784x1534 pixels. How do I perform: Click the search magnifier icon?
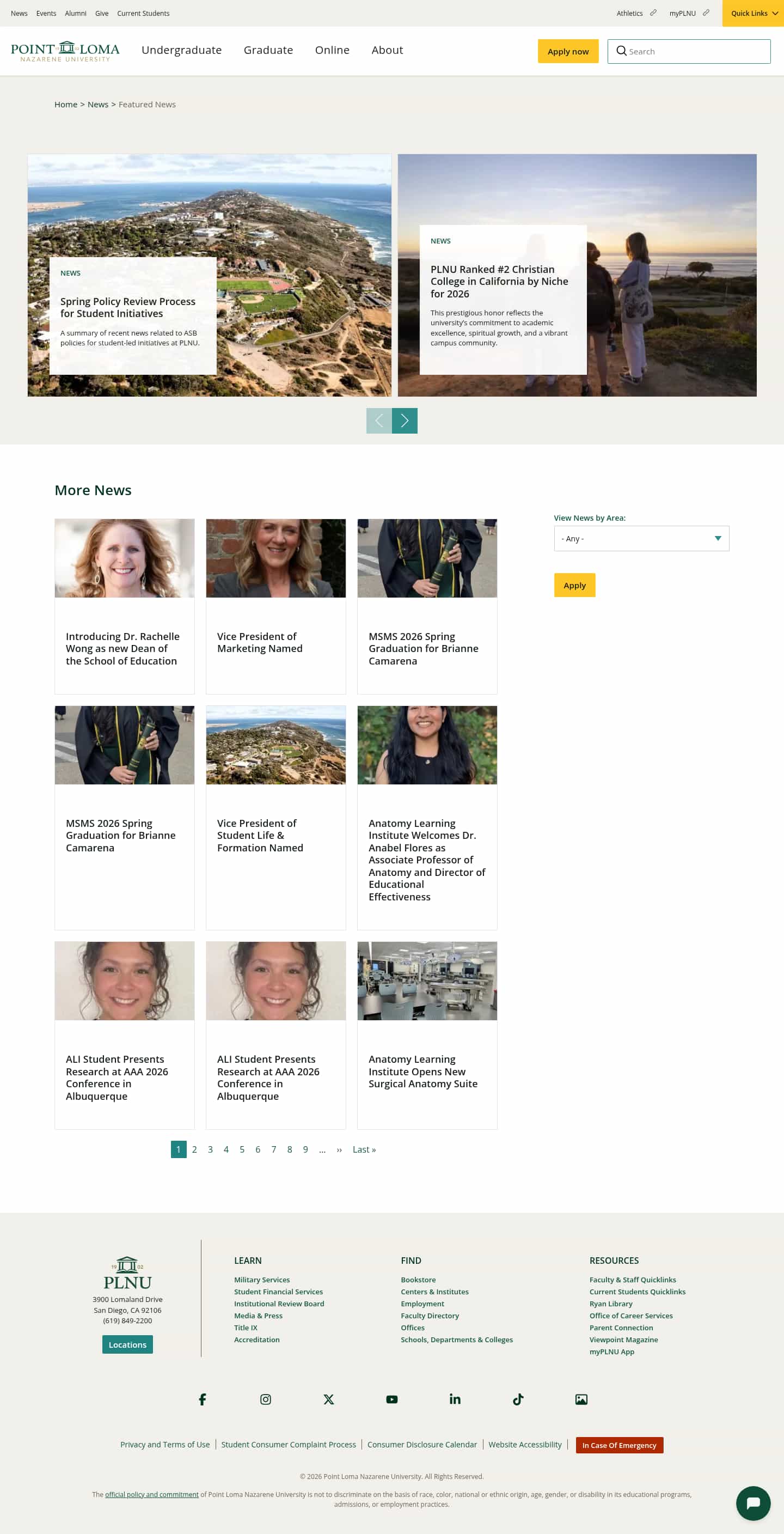point(621,51)
